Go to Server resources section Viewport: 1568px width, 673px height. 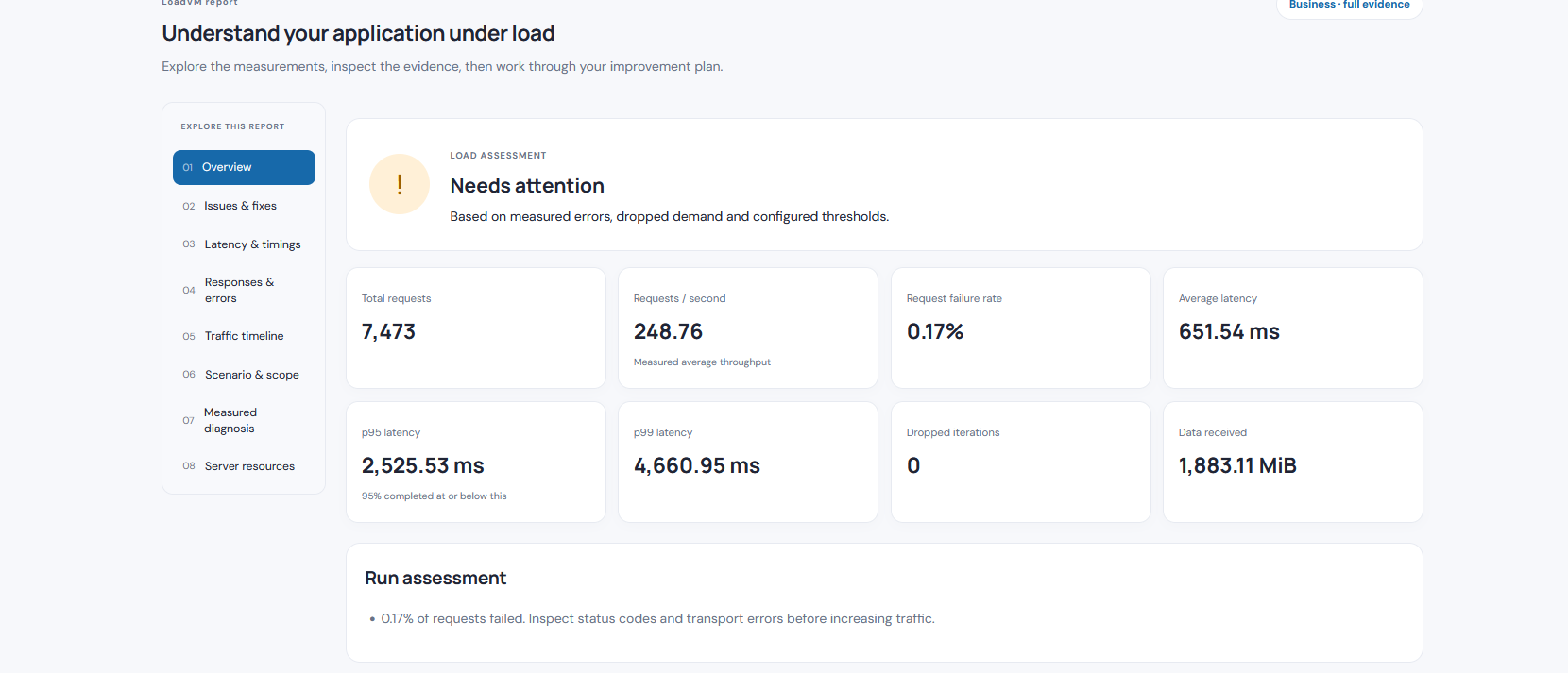244,466
